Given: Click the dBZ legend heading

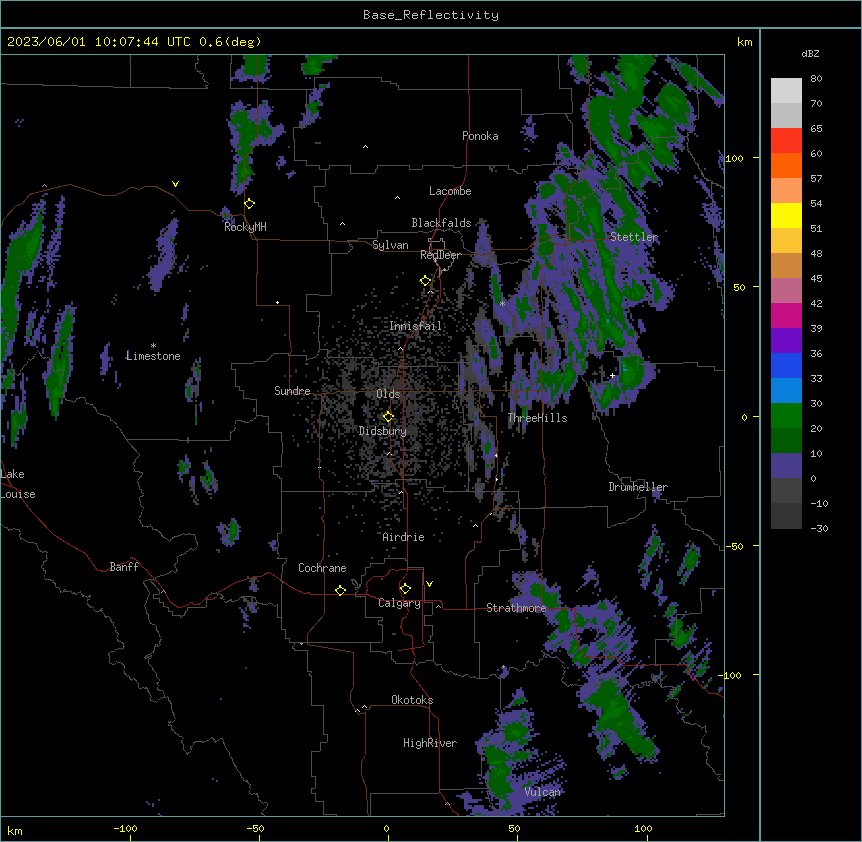Looking at the screenshot, I should point(810,53).
